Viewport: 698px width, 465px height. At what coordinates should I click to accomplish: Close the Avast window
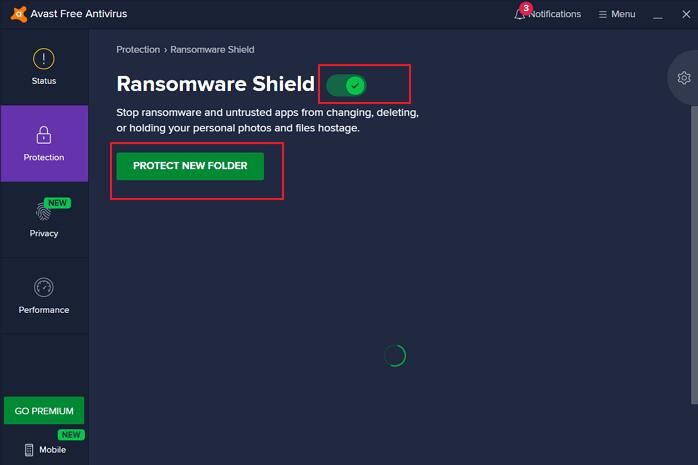[686, 14]
